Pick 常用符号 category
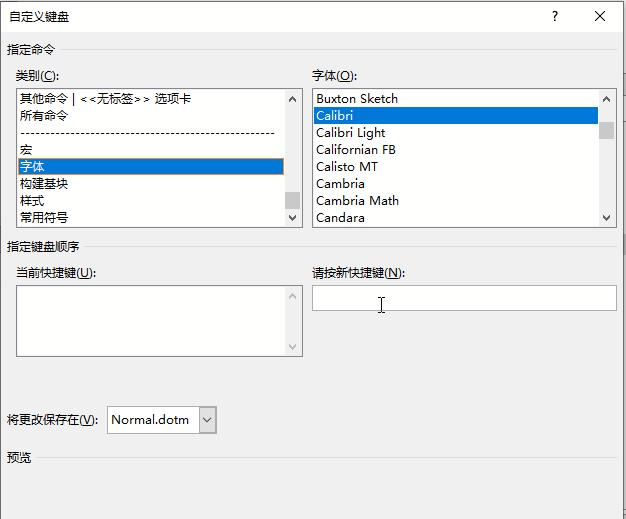Screen dimensions: 626x519 coord(151,218)
